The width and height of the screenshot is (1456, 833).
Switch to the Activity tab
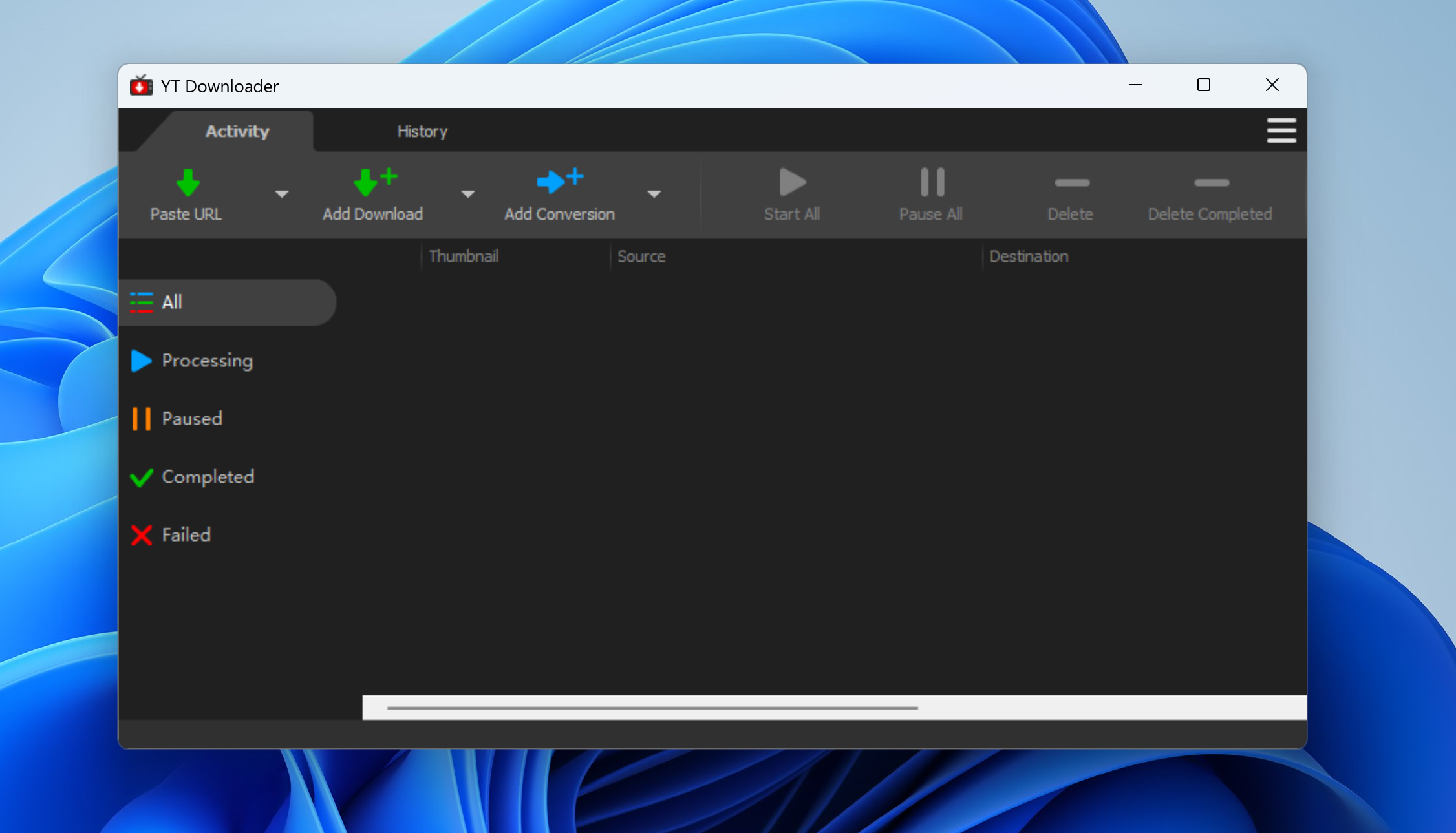[237, 131]
